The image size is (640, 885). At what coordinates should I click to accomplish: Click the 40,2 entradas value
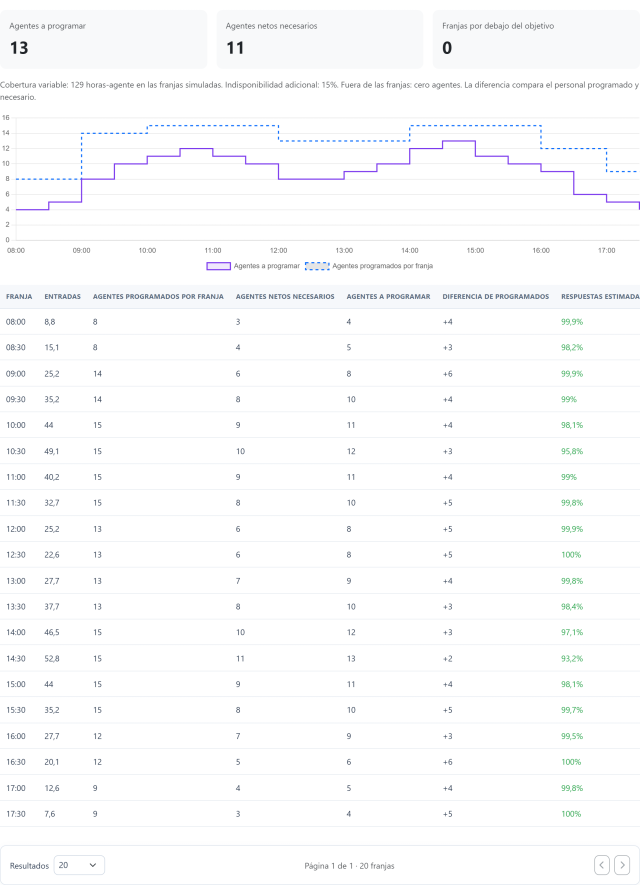(52, 477)
